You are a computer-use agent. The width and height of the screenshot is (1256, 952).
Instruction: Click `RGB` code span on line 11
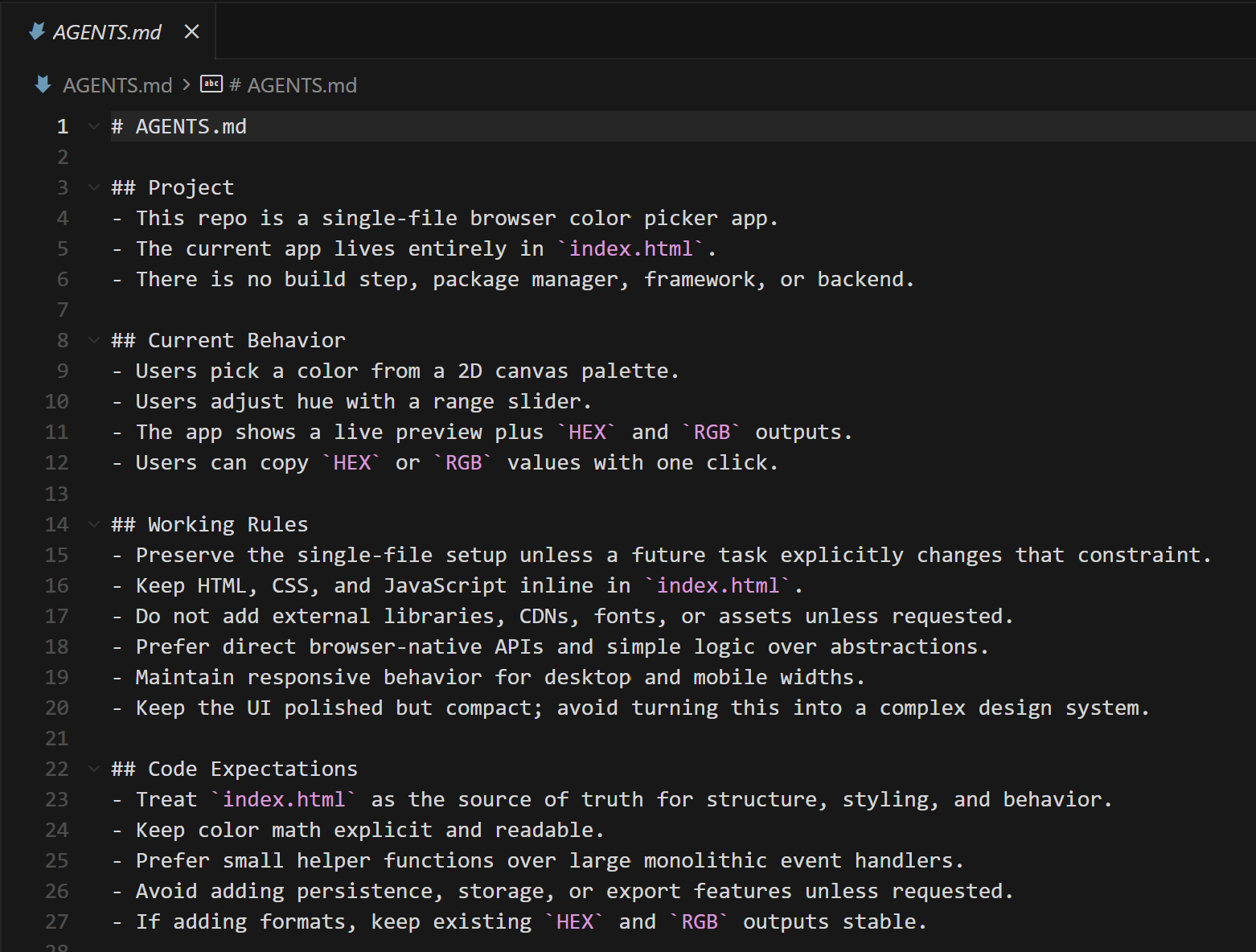pos(712,432)
